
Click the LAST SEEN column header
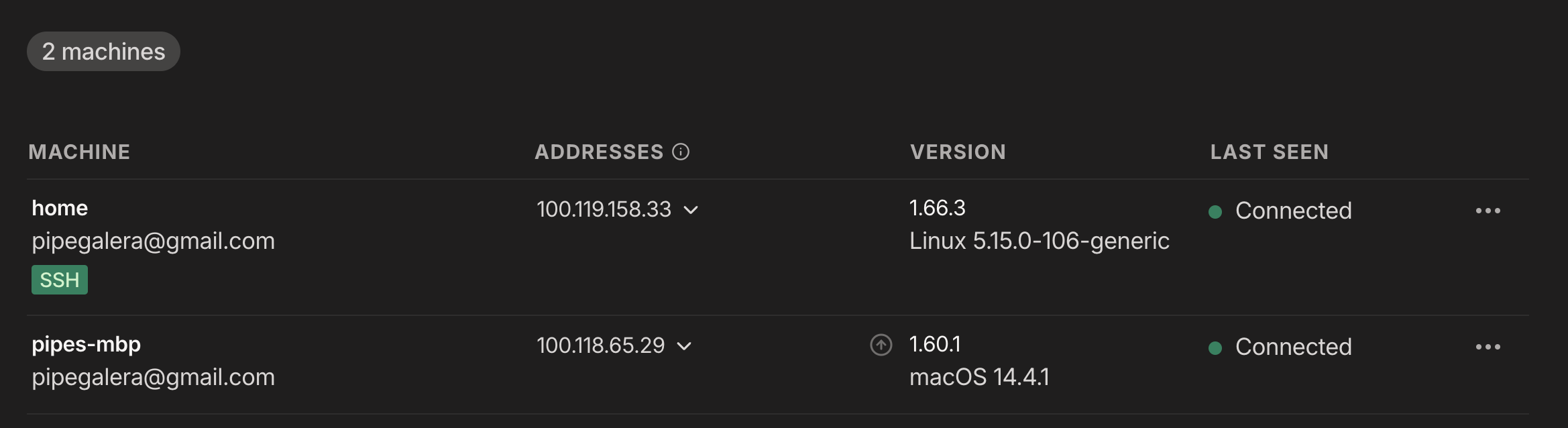(x=1269, y=152)
